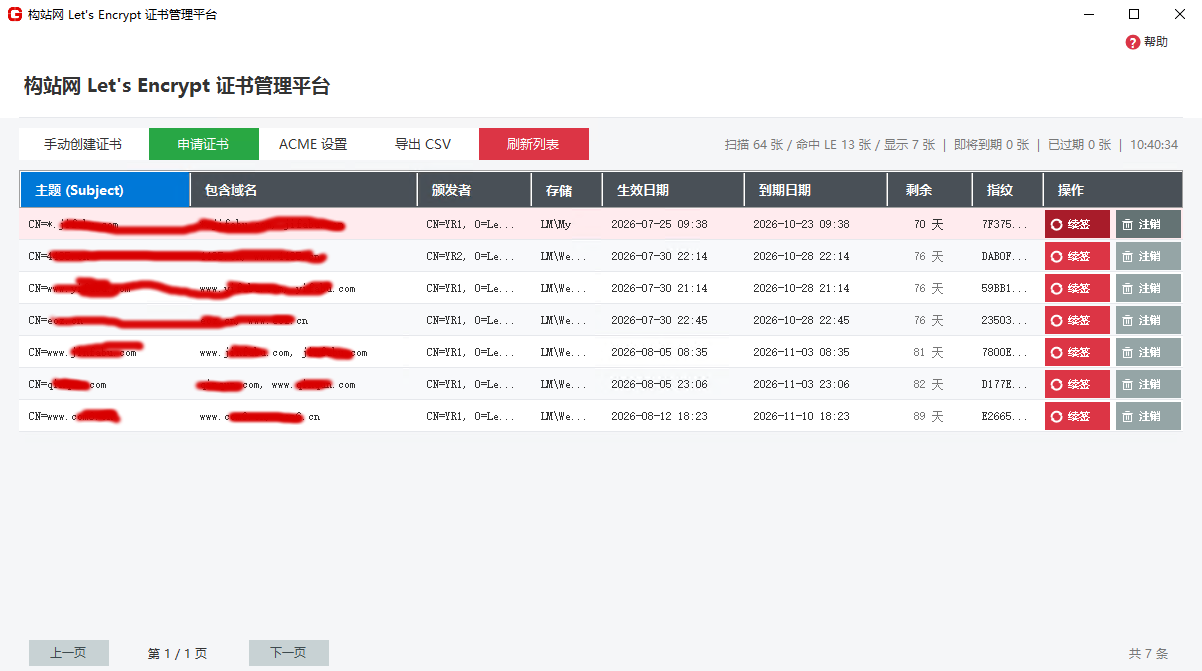Click the red 刷新列表 button
This screenshot has width=1202, height=671.
(534, 144)
